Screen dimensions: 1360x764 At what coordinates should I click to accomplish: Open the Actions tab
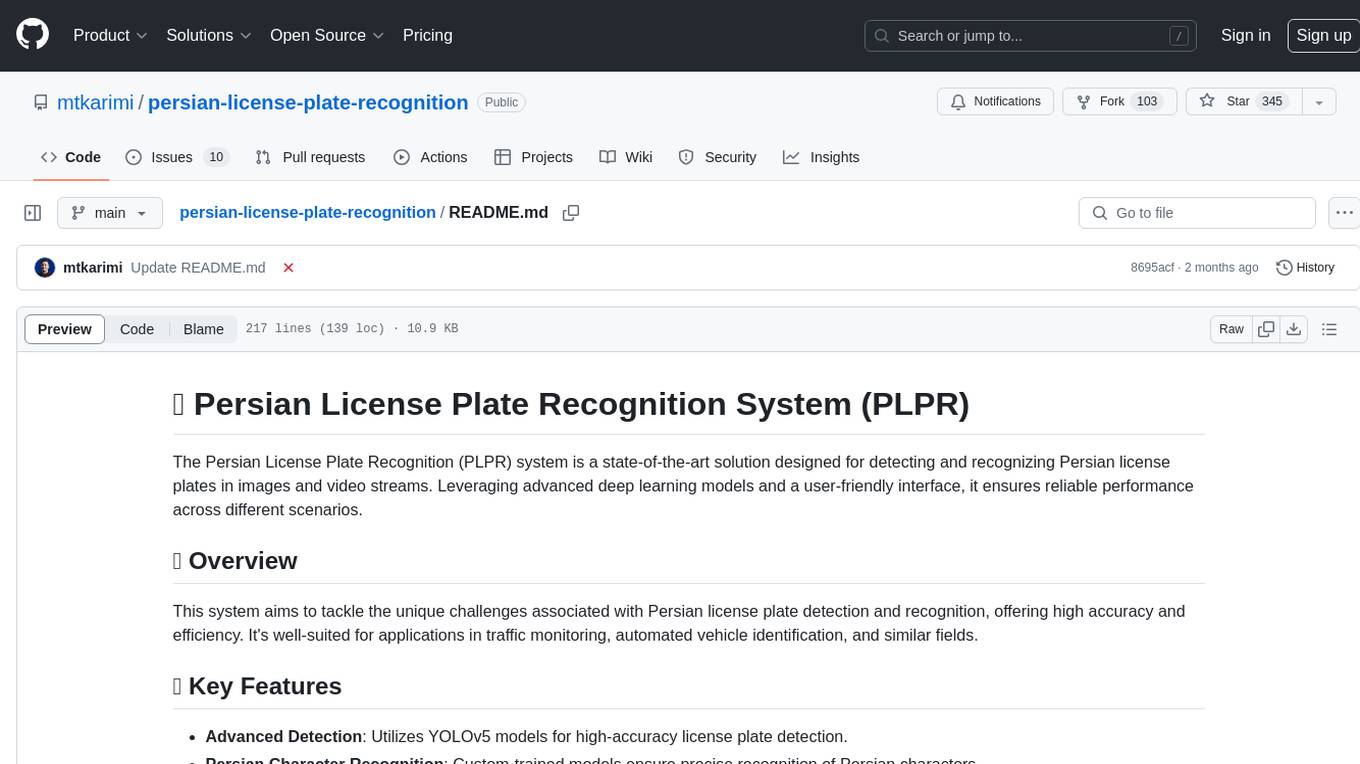pyautogui.click(x=430, y=157)
